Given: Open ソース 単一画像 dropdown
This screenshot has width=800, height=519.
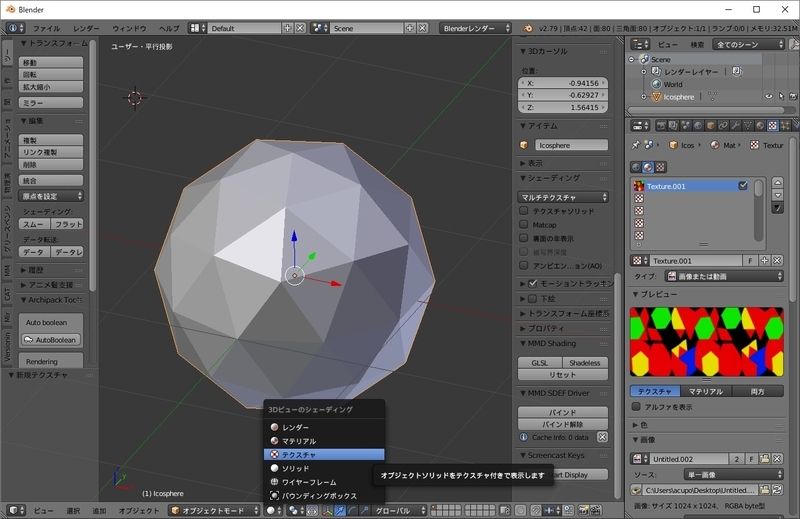Looking at the screenshot, I should [x=733, y=475].
